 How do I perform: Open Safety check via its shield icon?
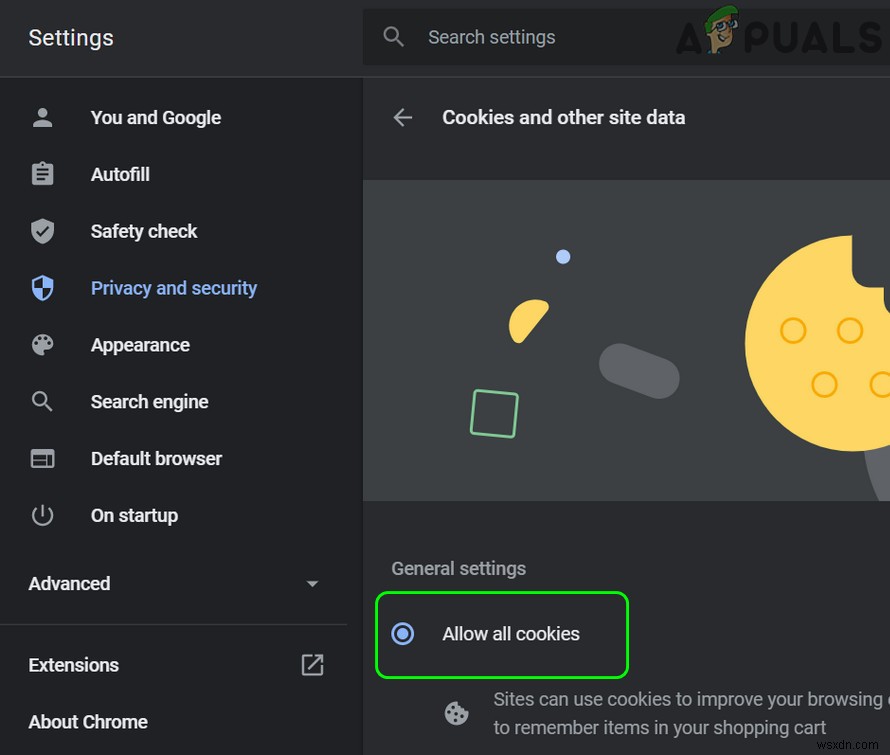pyautogui.click(x=42, y=231)
